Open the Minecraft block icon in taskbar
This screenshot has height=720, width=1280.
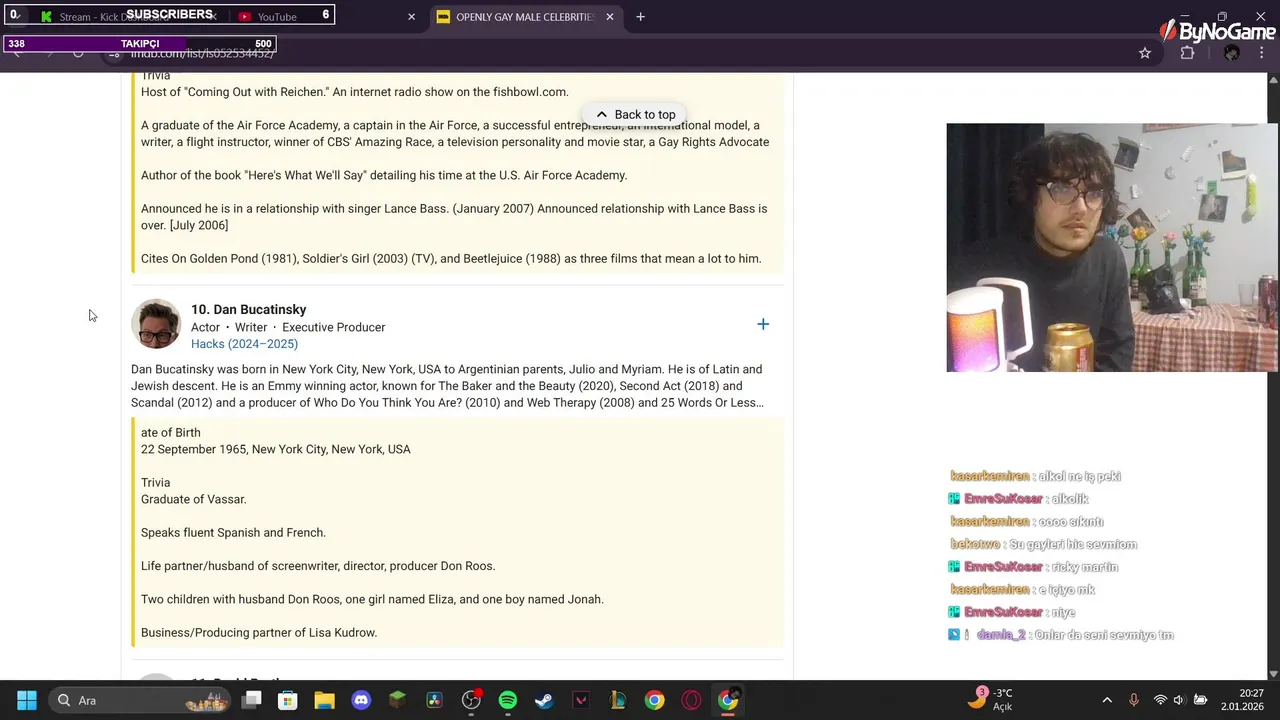point(398,700)
